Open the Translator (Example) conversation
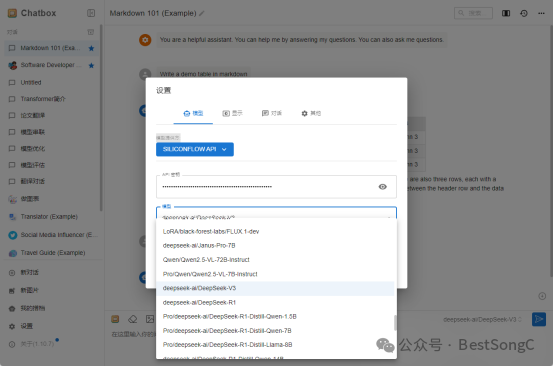This screenshot has height=367, width=553. [x=51, y=217]
